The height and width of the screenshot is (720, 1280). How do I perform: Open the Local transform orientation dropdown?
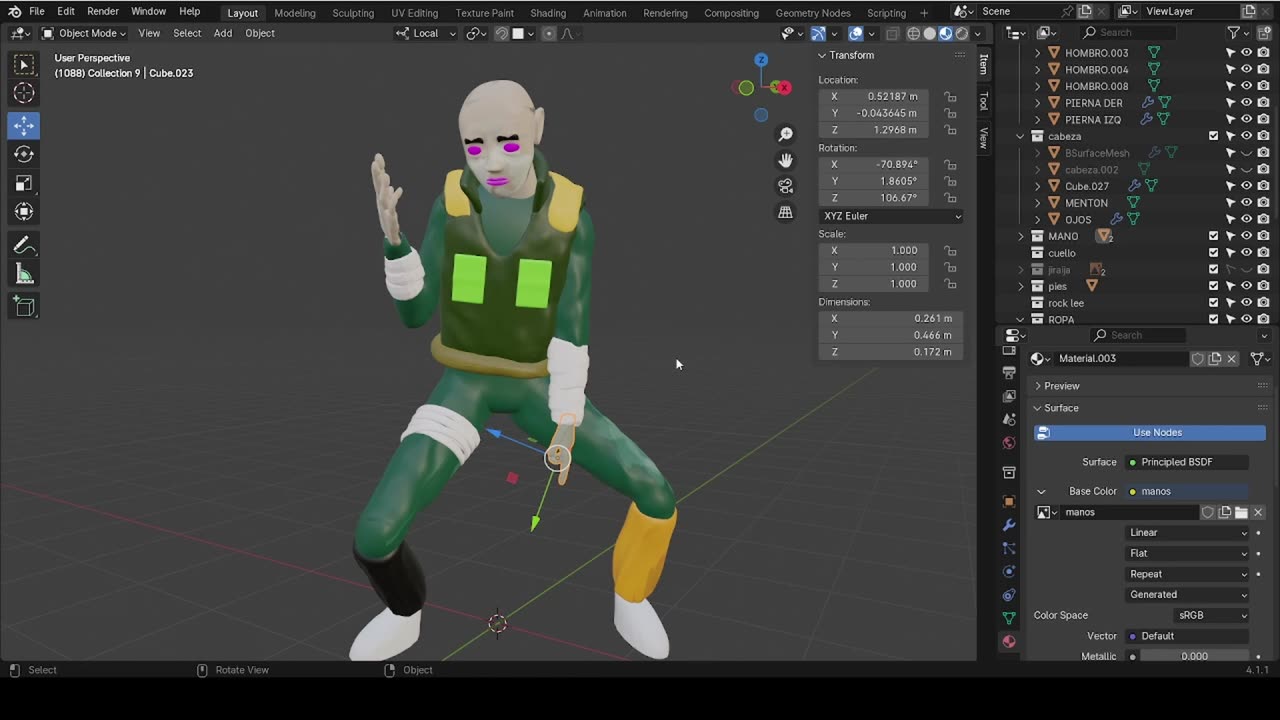coord(426,33)
